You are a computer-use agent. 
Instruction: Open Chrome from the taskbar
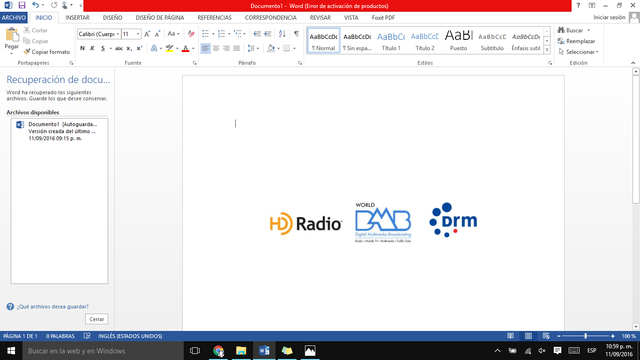[218, 351]
